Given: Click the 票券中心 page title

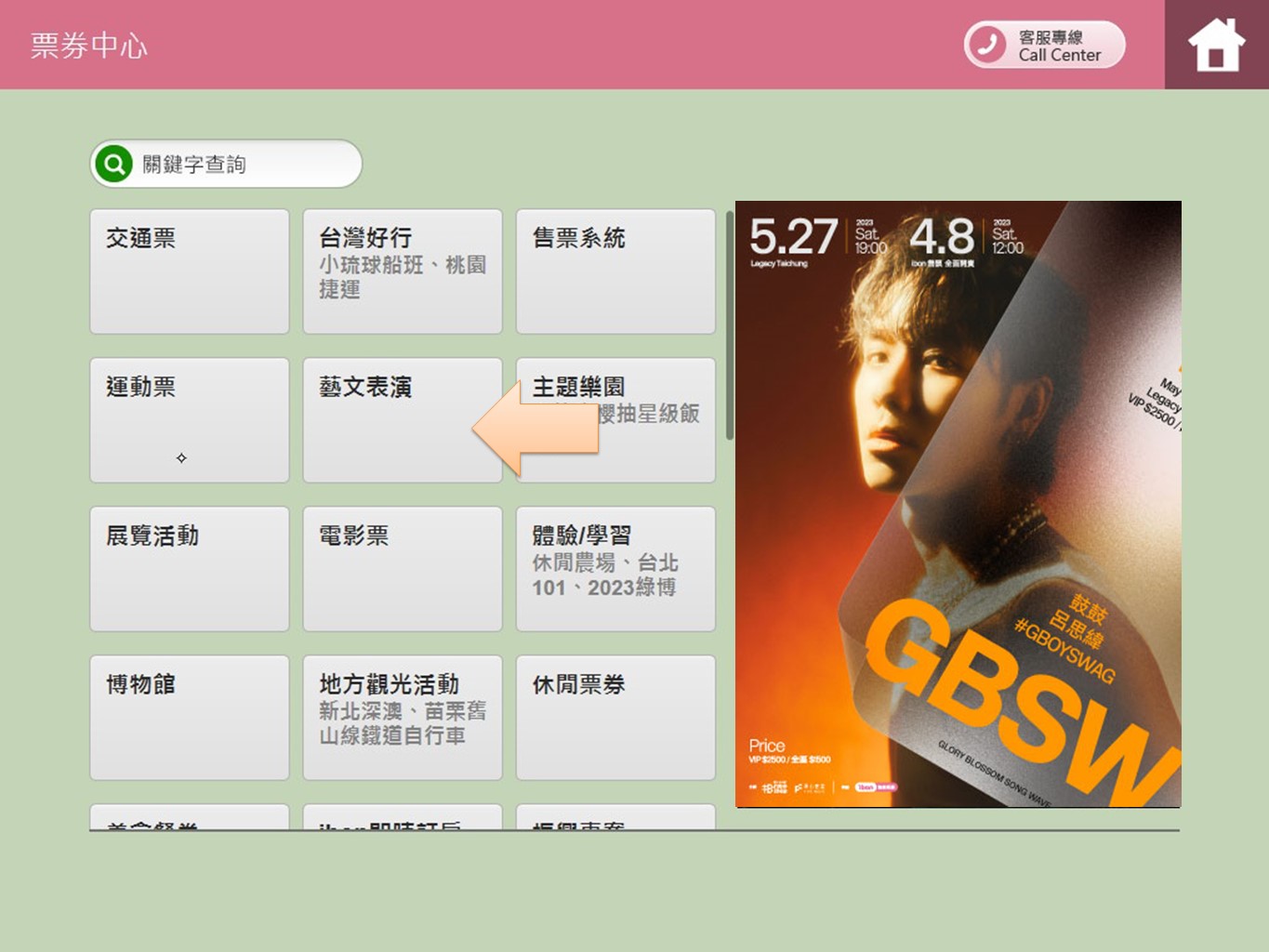Looking at the screenshot, I should (89, 46).
